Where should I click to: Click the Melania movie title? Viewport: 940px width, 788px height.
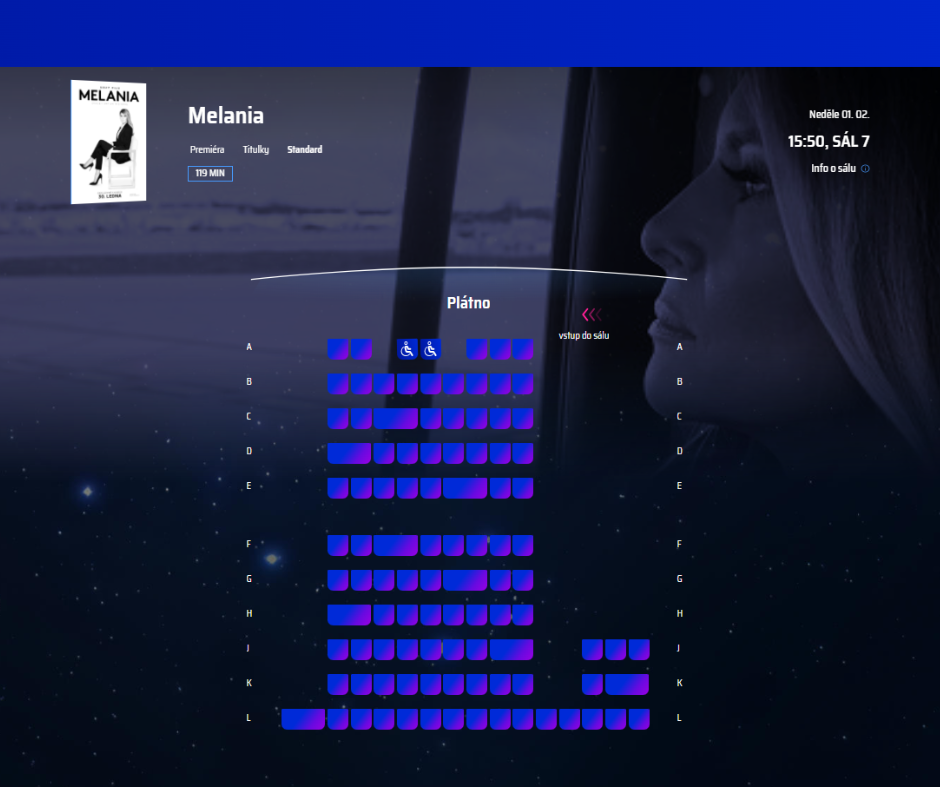(226, 115)
